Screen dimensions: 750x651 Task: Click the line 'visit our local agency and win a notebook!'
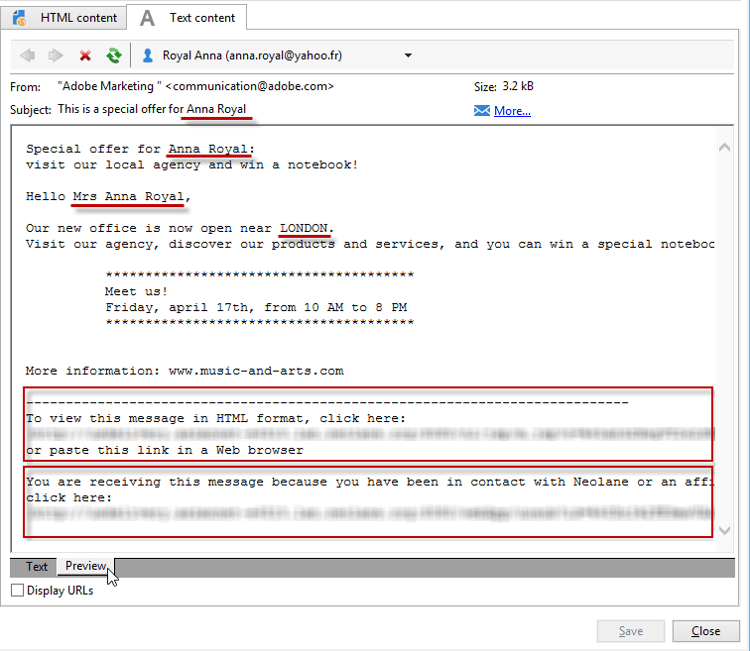[192, 165]
